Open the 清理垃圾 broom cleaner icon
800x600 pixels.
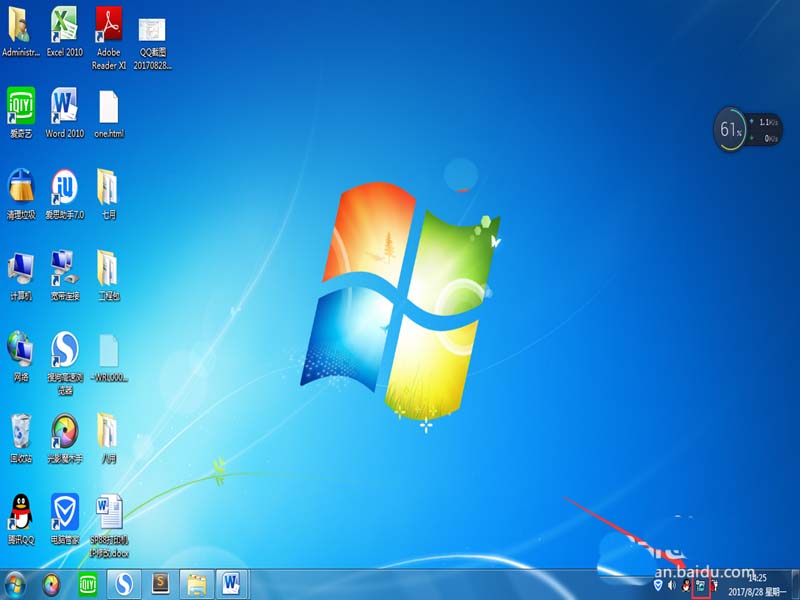[x=21, y=194]
